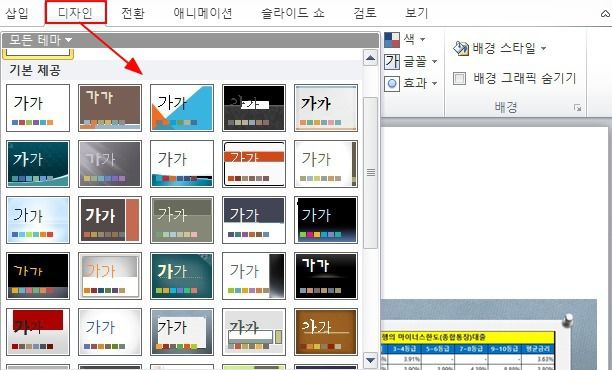Click the yellow table header on the slide
Image resolution: width=612 pixels, height=370 pixels.
468,337
